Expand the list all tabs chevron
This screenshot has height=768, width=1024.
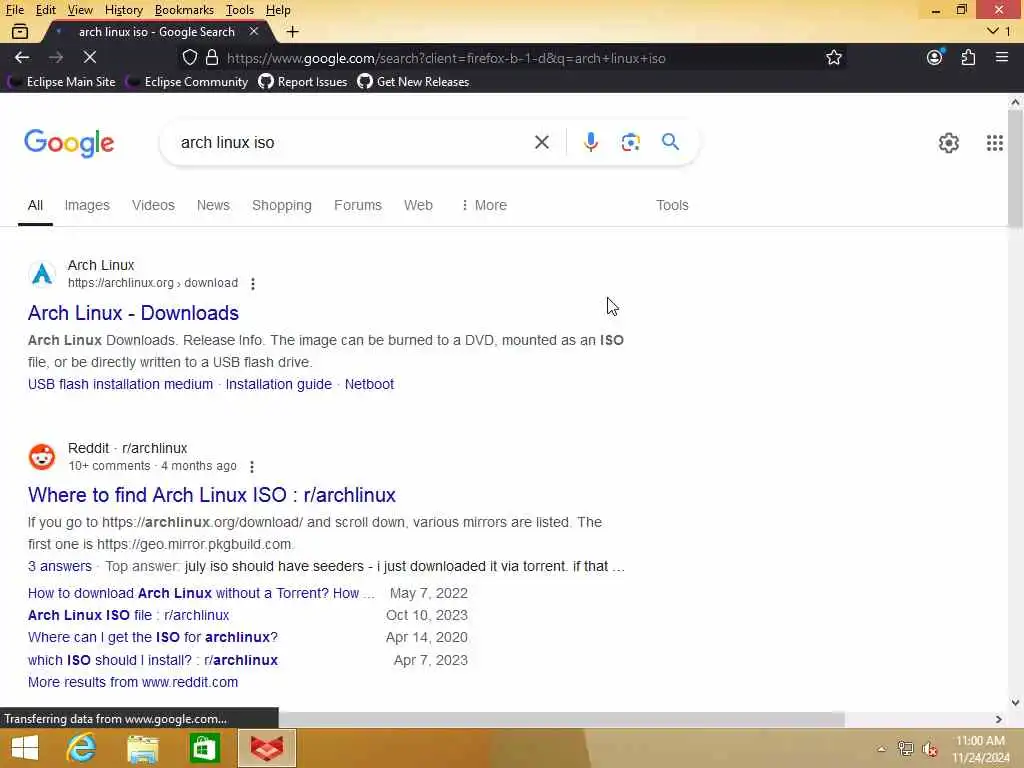(993, 31)
